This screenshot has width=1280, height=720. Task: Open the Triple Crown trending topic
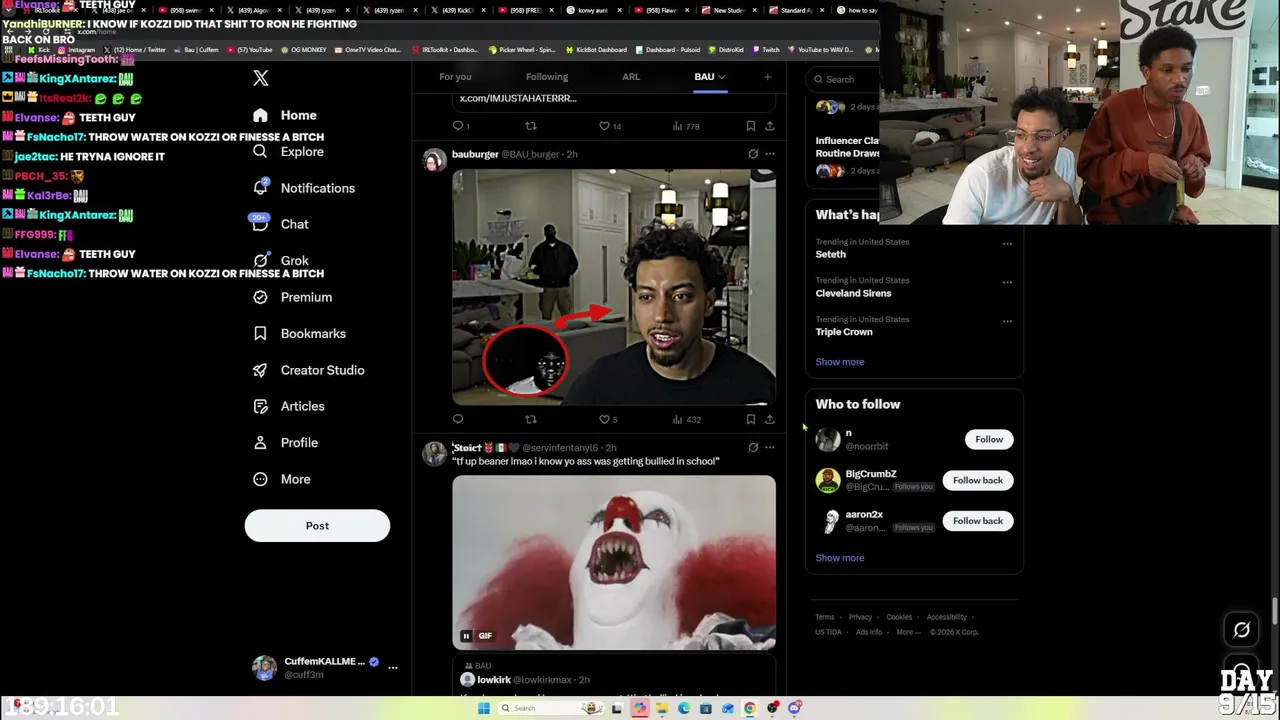(844, 332)
